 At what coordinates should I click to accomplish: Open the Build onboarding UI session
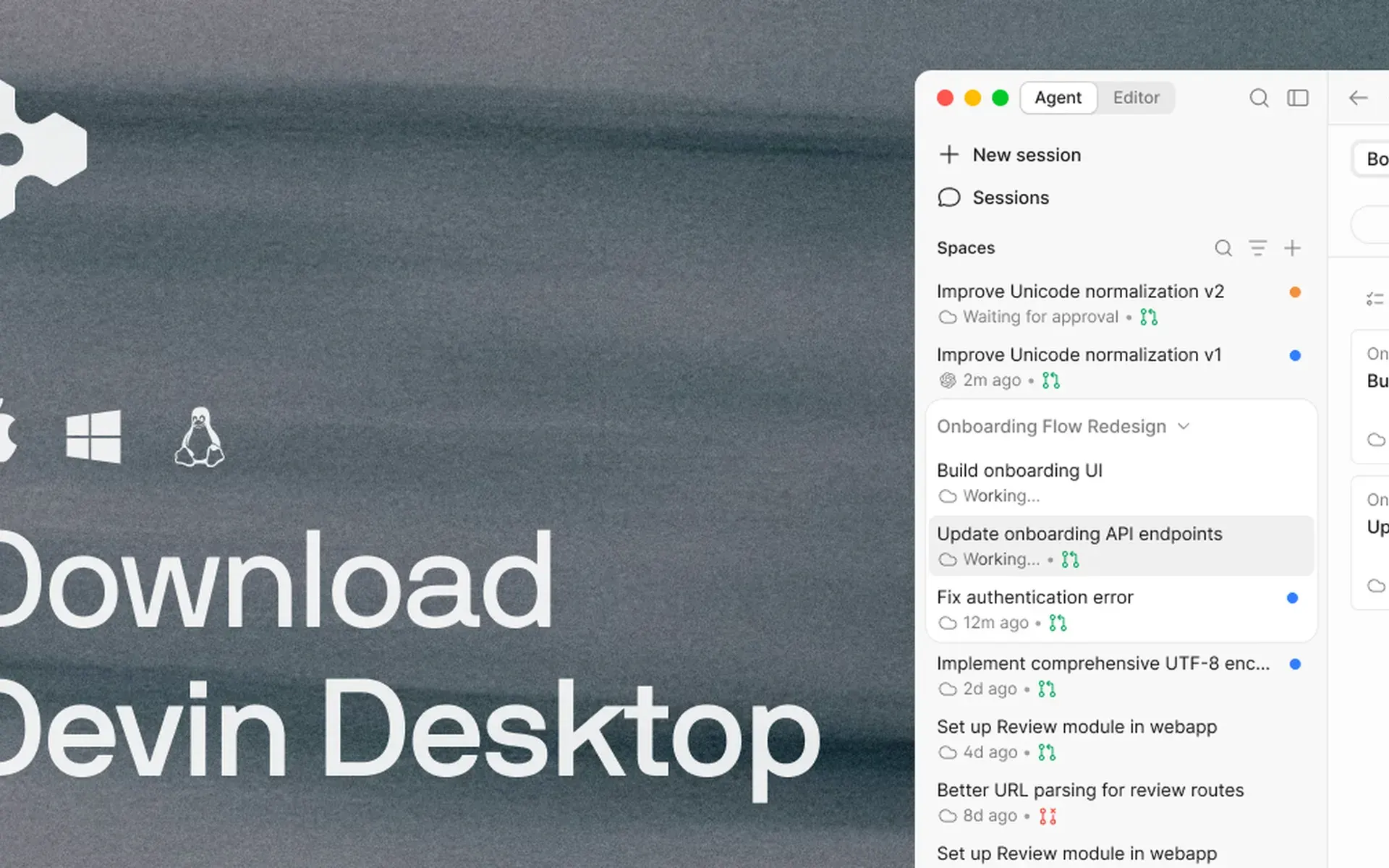coord(1120,482)
